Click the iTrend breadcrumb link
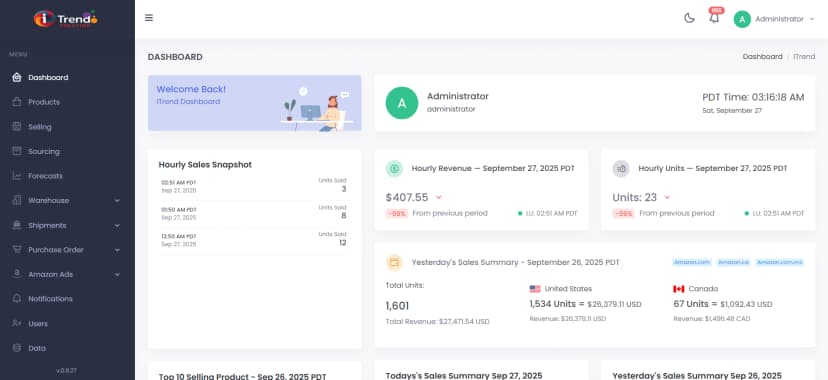 (x=804, y=56)
